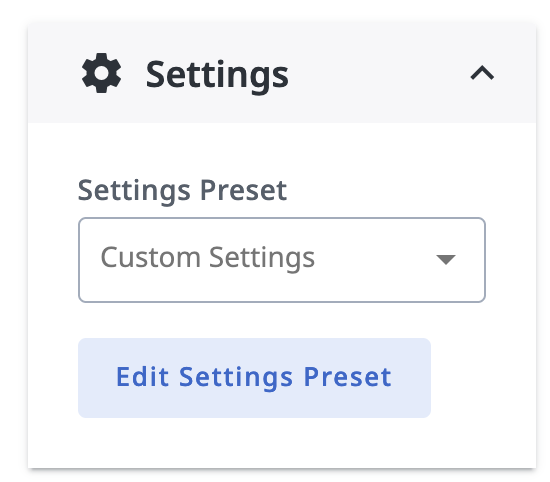Image resolution: width=550 pixels, height=482 pixels.
Task: Click empty area inside the Custom Settings field
Action: 375,260
